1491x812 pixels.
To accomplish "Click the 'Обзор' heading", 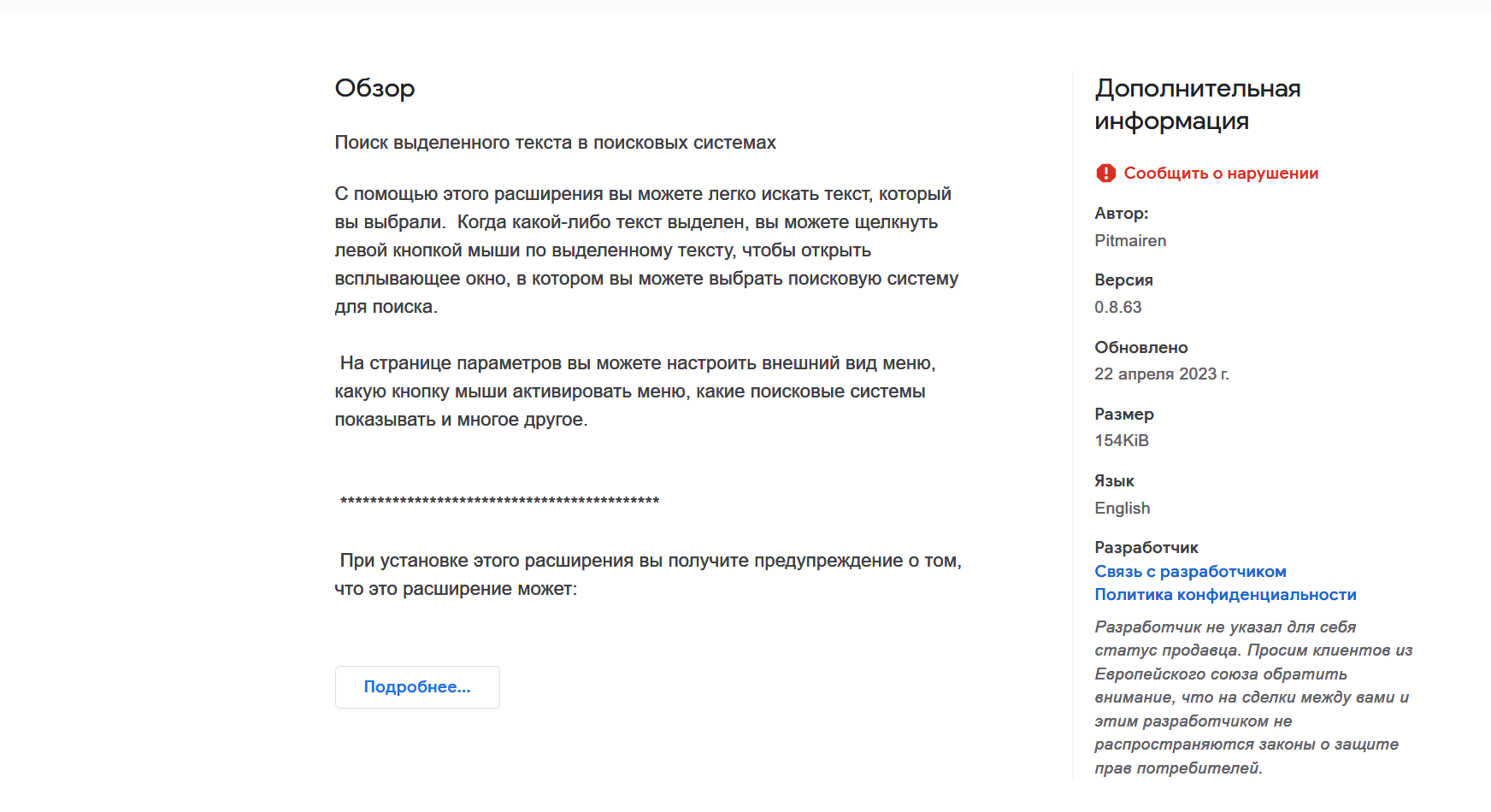I will click(374, 88).
